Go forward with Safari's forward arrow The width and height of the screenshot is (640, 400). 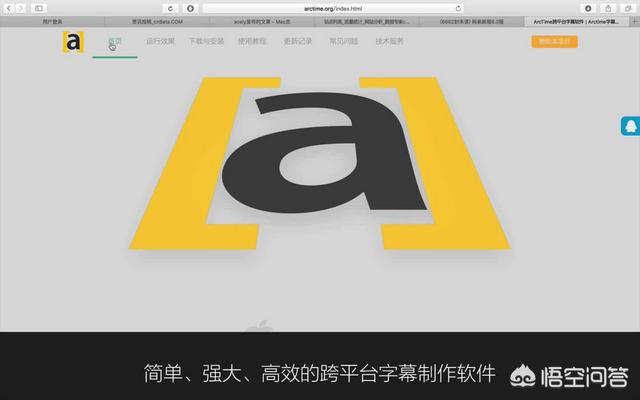coord(20,8)
